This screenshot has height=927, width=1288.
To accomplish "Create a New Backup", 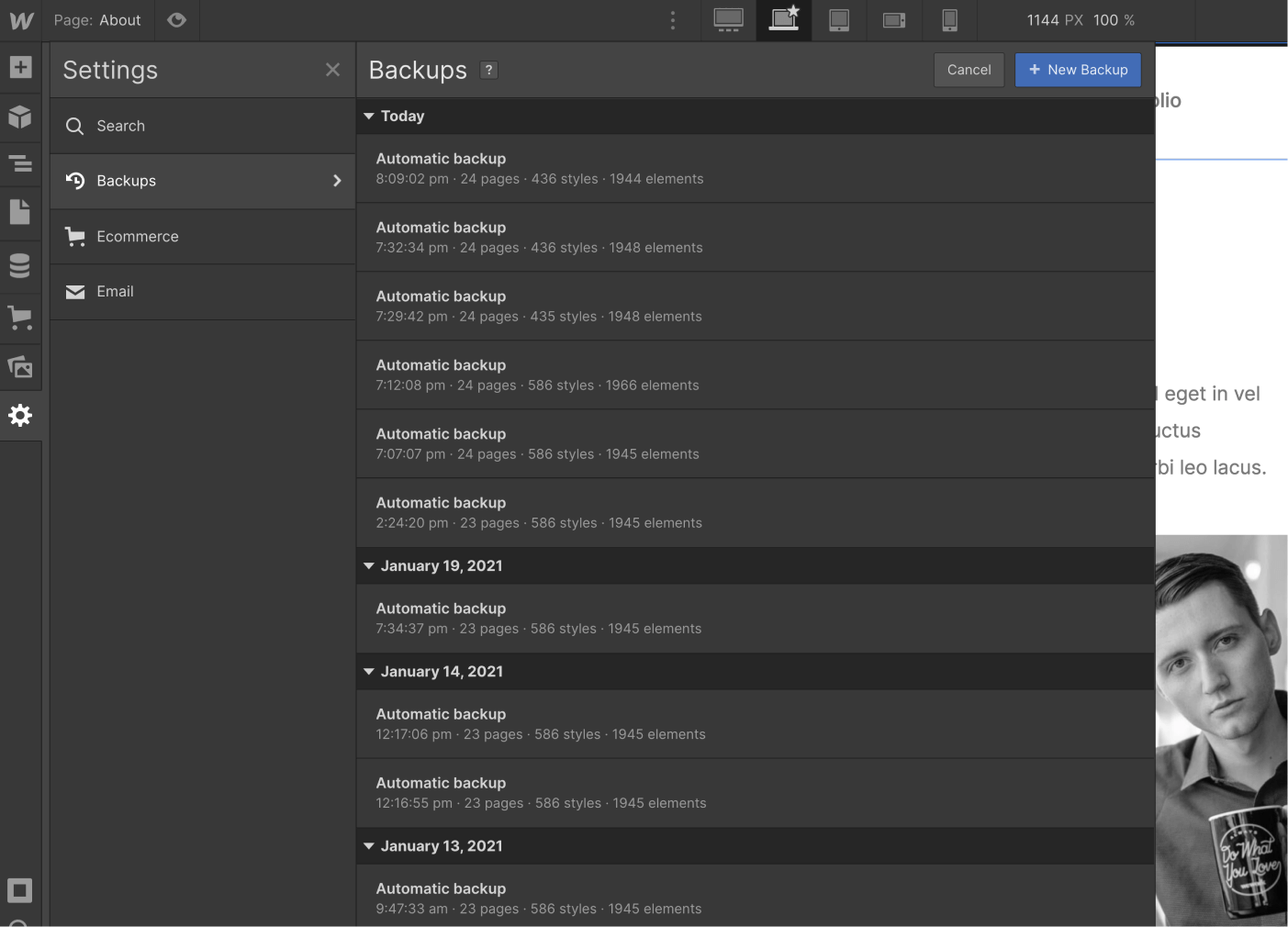I will (1078, 70).
